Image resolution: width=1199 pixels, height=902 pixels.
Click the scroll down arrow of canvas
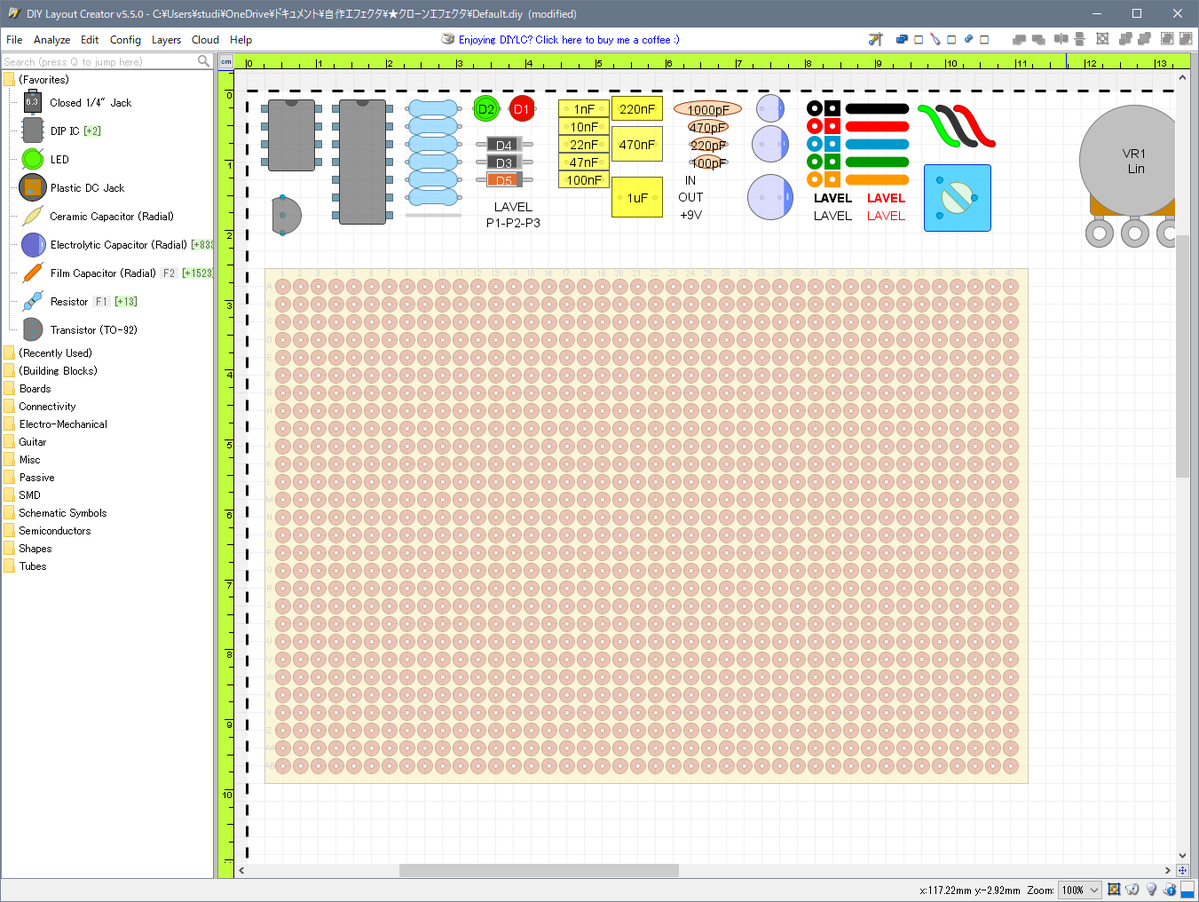point(1182,856)
